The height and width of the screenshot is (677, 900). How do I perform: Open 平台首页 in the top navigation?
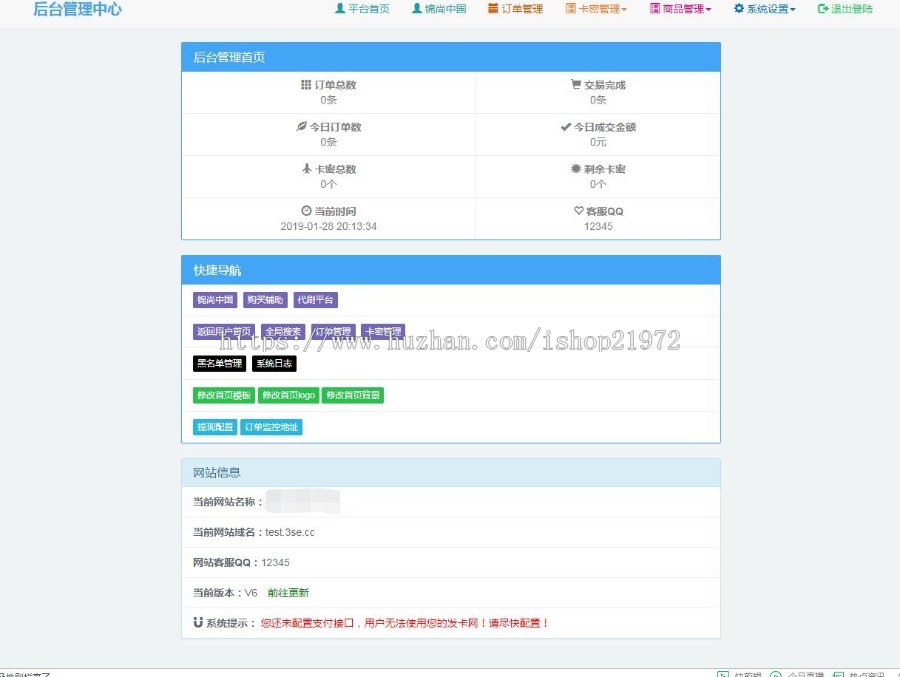click(x=362, y=9)
